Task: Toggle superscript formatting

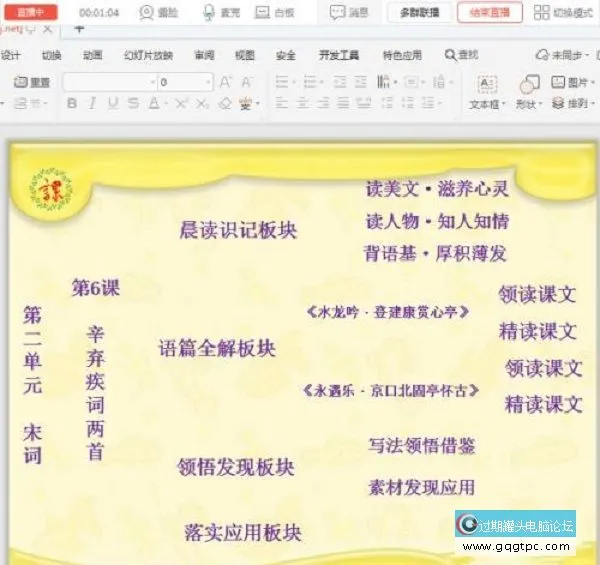Action: tap(181, 103)
